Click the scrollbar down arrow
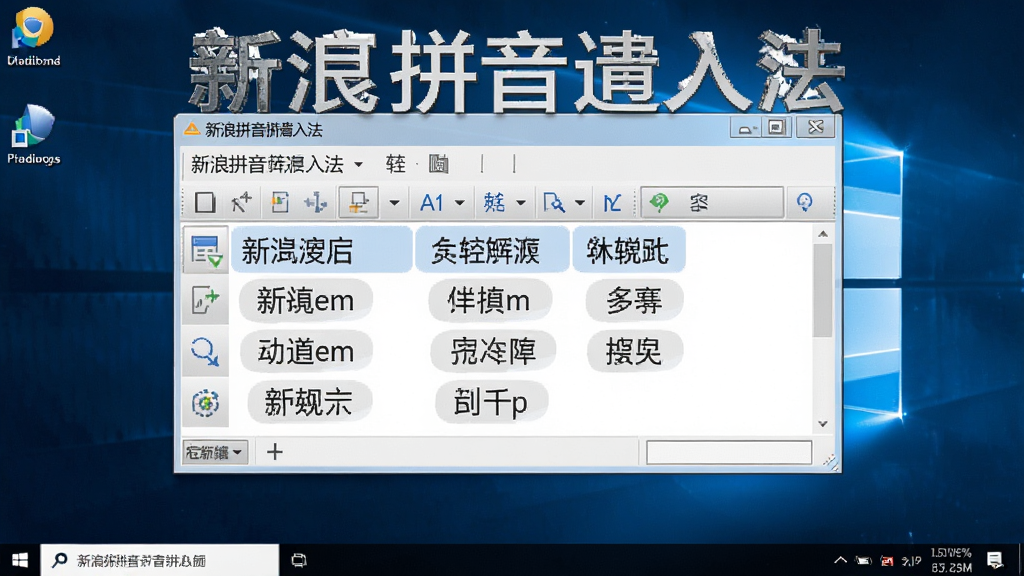Viewport: 1024px width, 576px height. pyautogui.click(x=823, y=424)
